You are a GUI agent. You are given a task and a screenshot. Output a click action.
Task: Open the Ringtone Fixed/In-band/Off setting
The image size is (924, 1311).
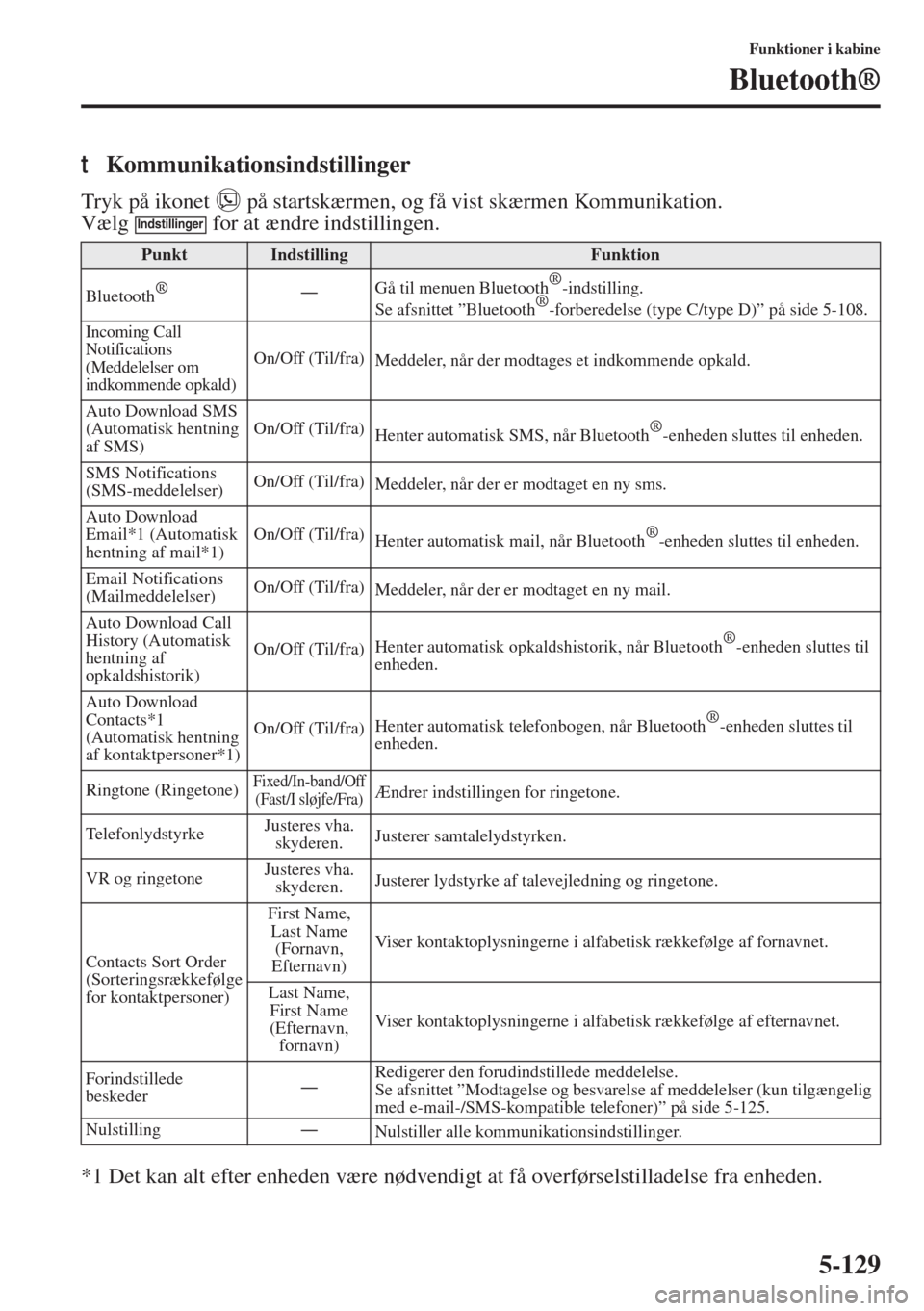point(309,790)
